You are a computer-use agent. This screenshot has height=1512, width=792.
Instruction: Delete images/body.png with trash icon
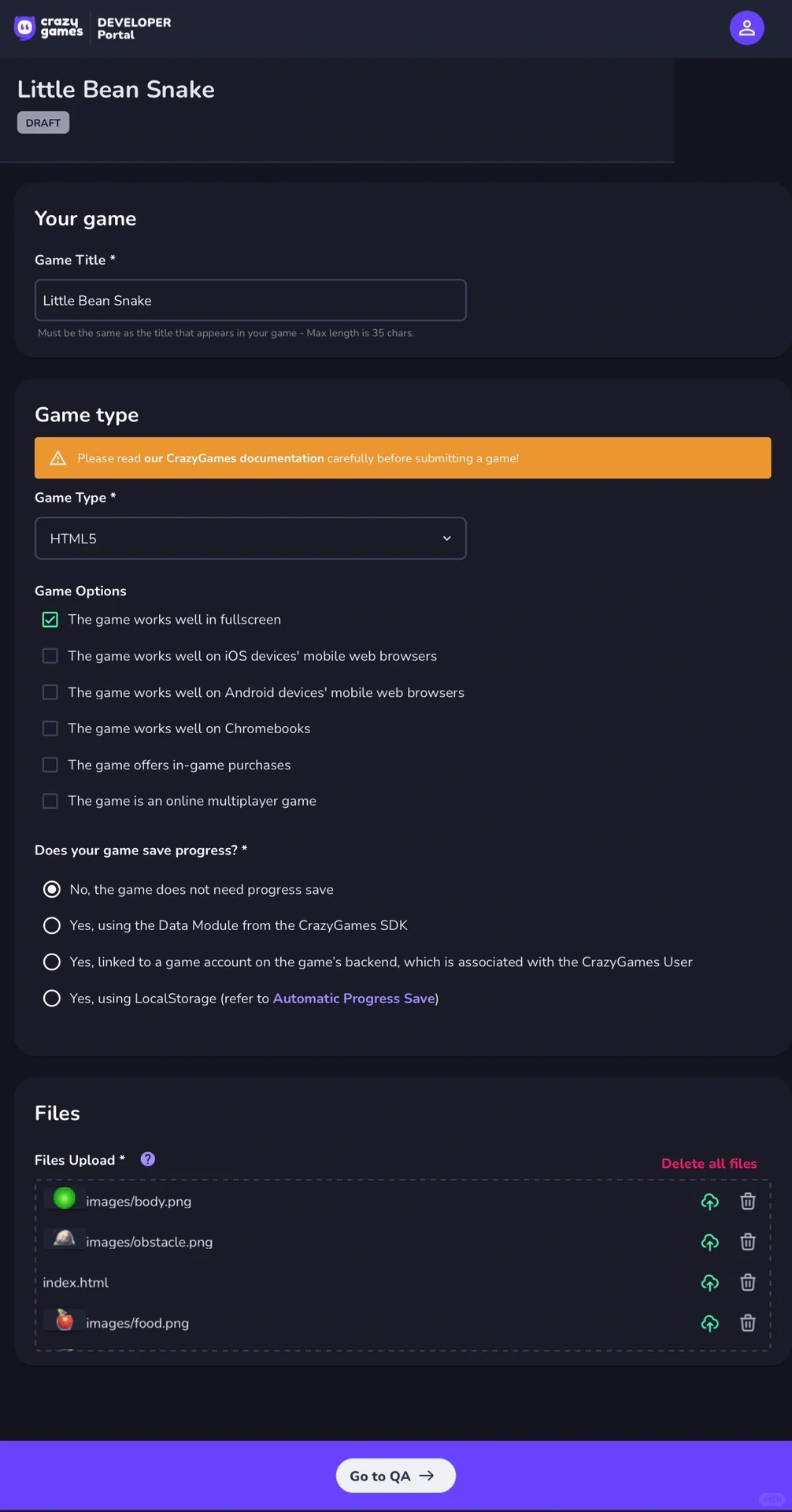pyautogui.click(x=748, y=1201)
